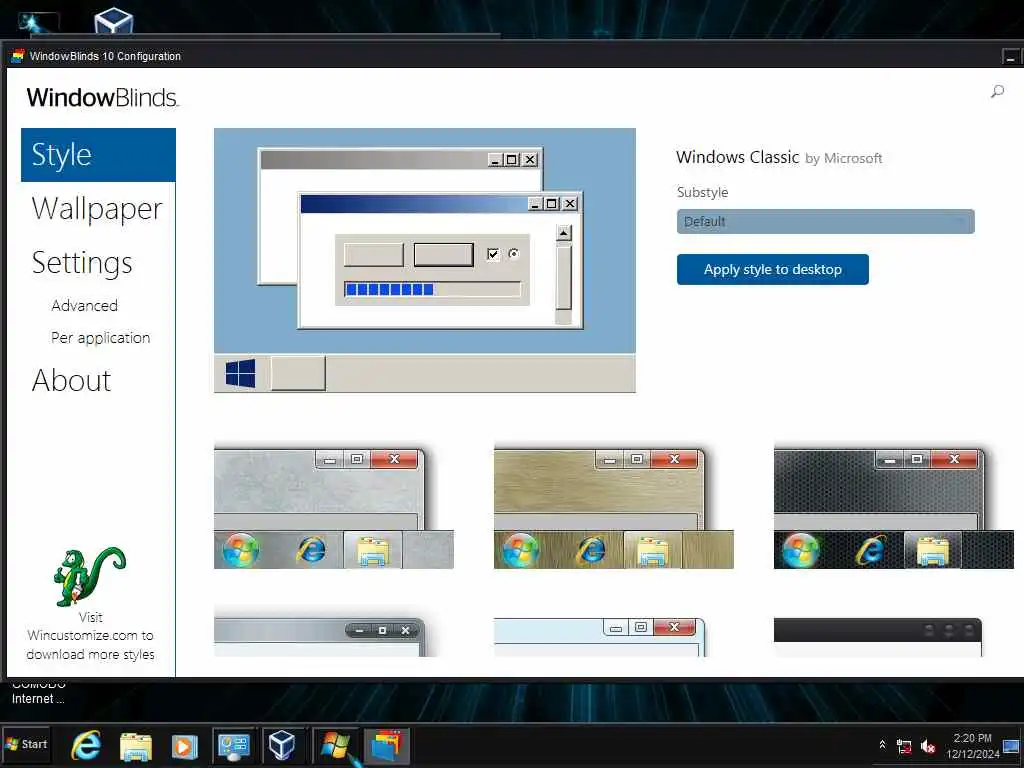Viewport: 1024px width, 768px height.
Task: Switch to WindowBlinds taskbar icon
Action: point(386,745)
